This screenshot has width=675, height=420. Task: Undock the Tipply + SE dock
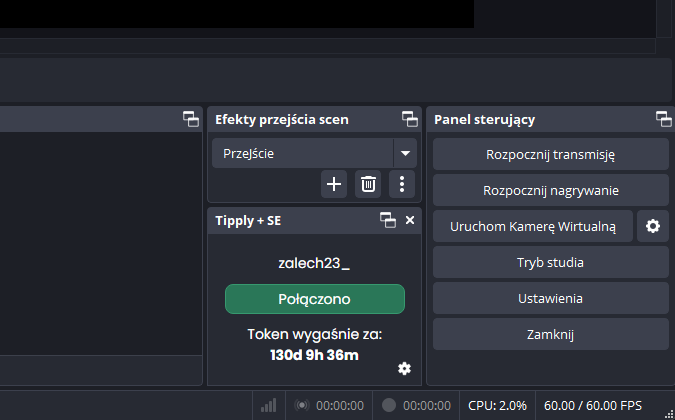388,220
